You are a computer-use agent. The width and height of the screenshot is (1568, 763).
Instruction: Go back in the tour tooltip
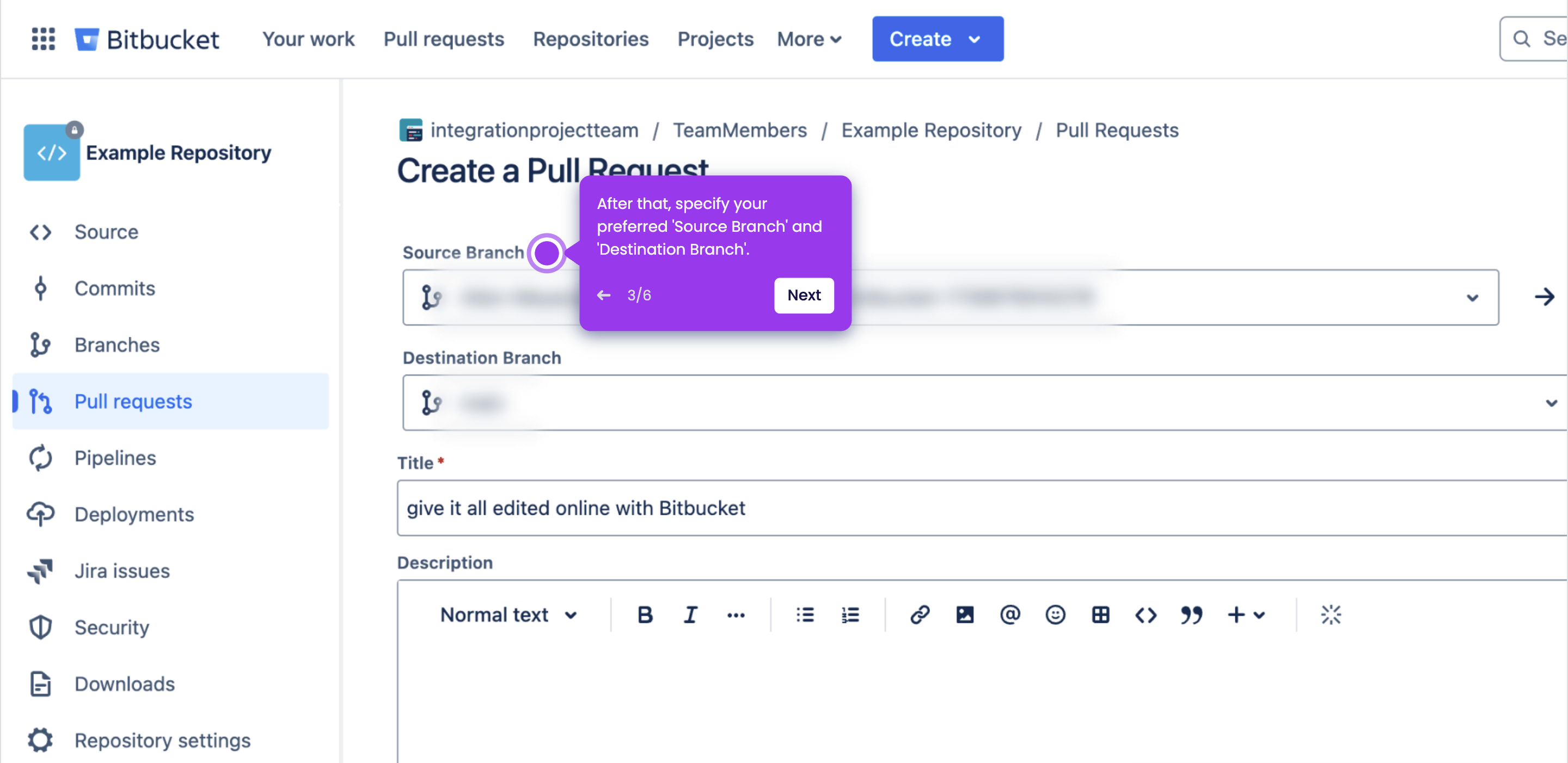click(604, 296)
